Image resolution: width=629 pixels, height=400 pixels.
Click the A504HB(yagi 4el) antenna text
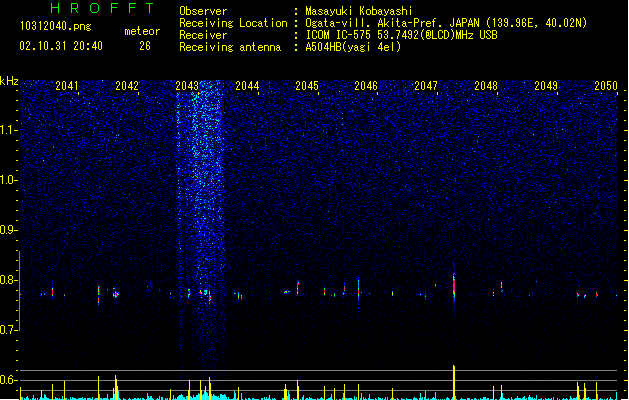point(353,47)
